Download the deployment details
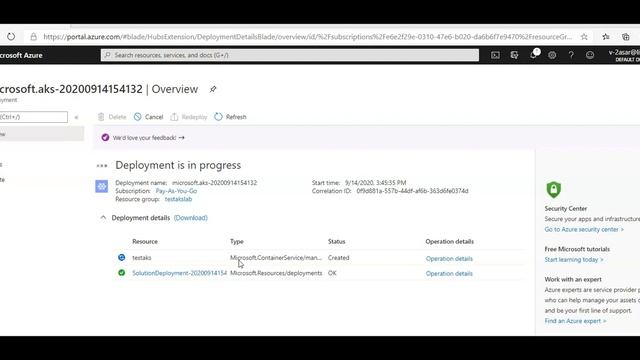Image resolution: width=640 pixels, height=360 pixels. tap(191, 218)
